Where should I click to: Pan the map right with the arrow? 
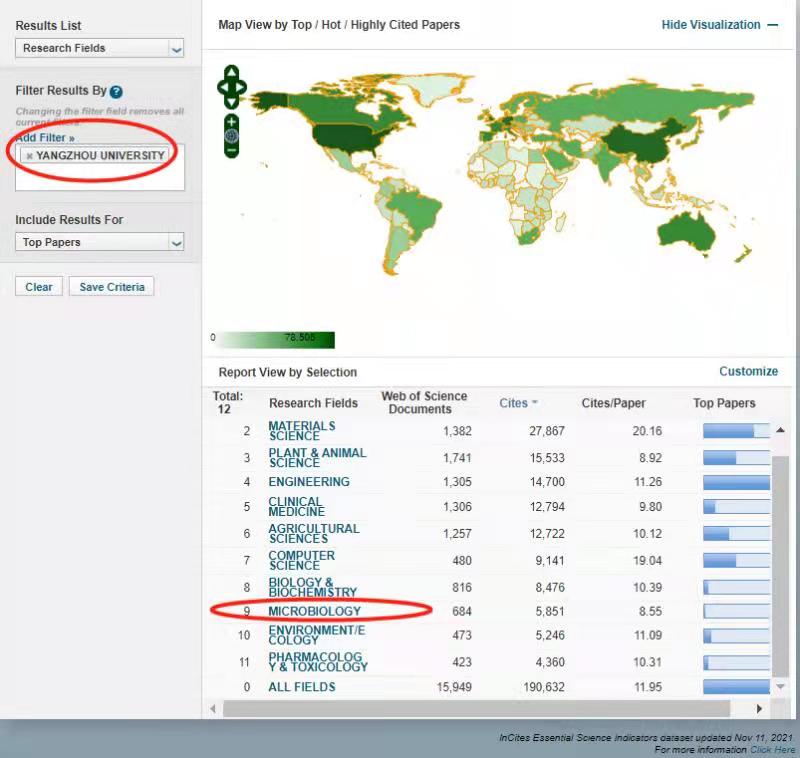(x=242, y=88)
